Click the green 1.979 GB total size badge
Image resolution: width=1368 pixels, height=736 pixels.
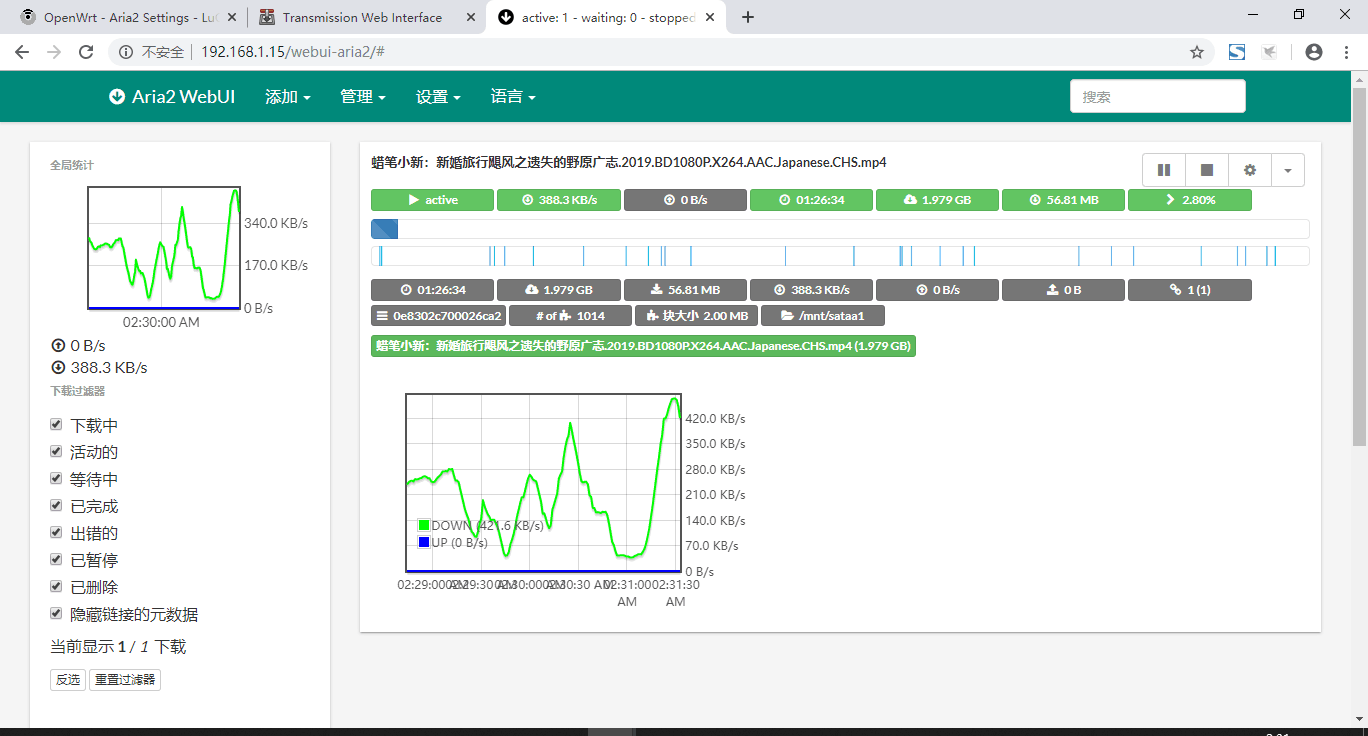937,200
